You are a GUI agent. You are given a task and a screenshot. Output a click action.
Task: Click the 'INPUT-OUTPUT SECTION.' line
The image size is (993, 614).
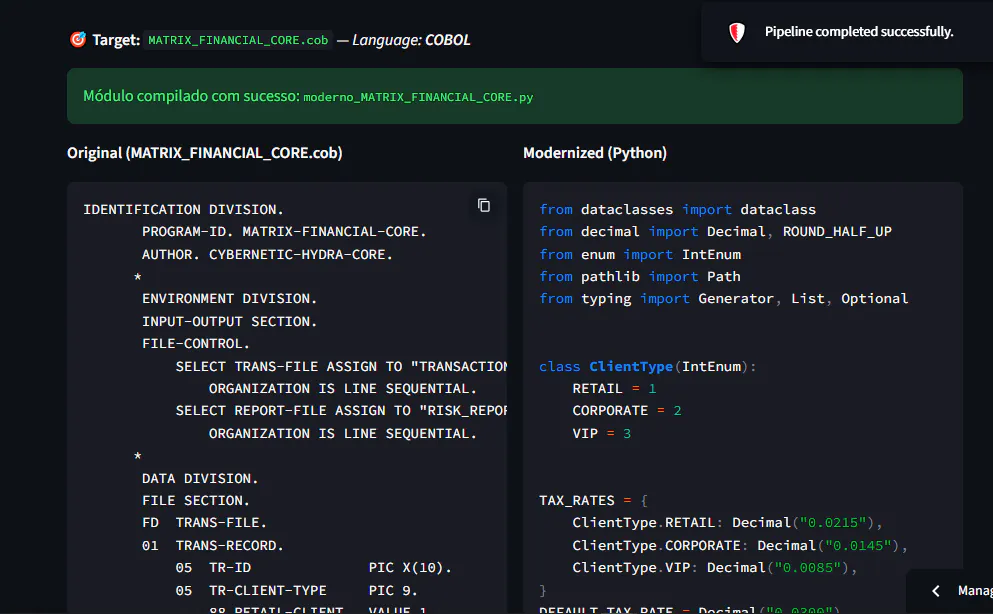[229, 322]
